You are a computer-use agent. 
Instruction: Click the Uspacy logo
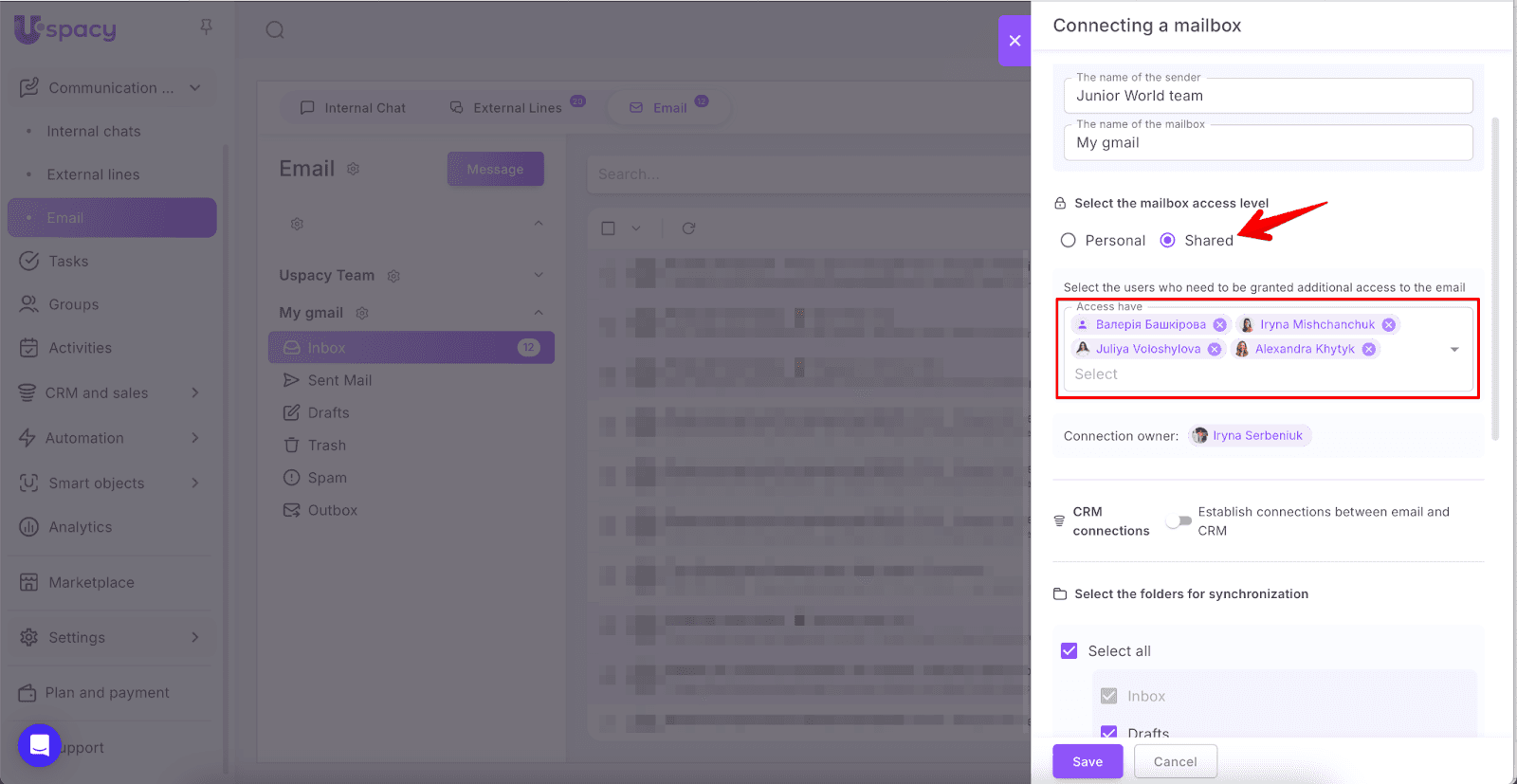[65, 29]
